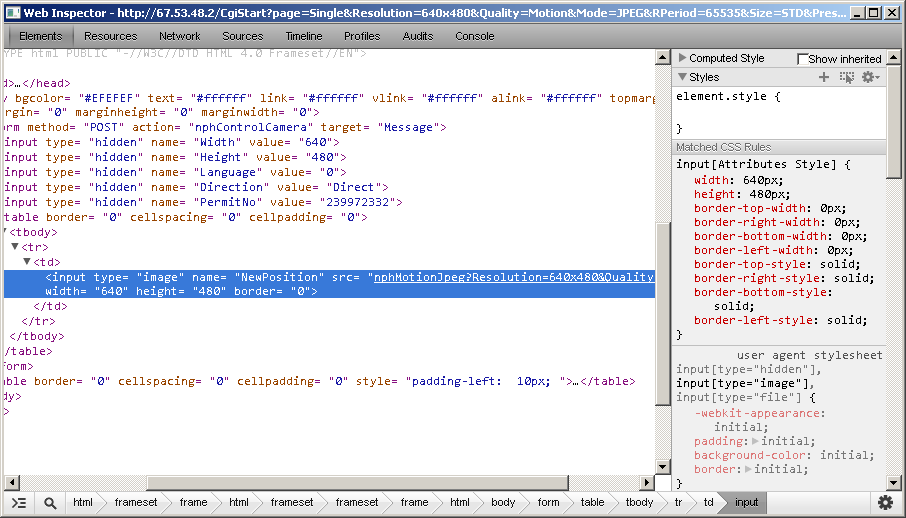Click the element.style rule block
The image size is (906, 518).
click(778, 112)
